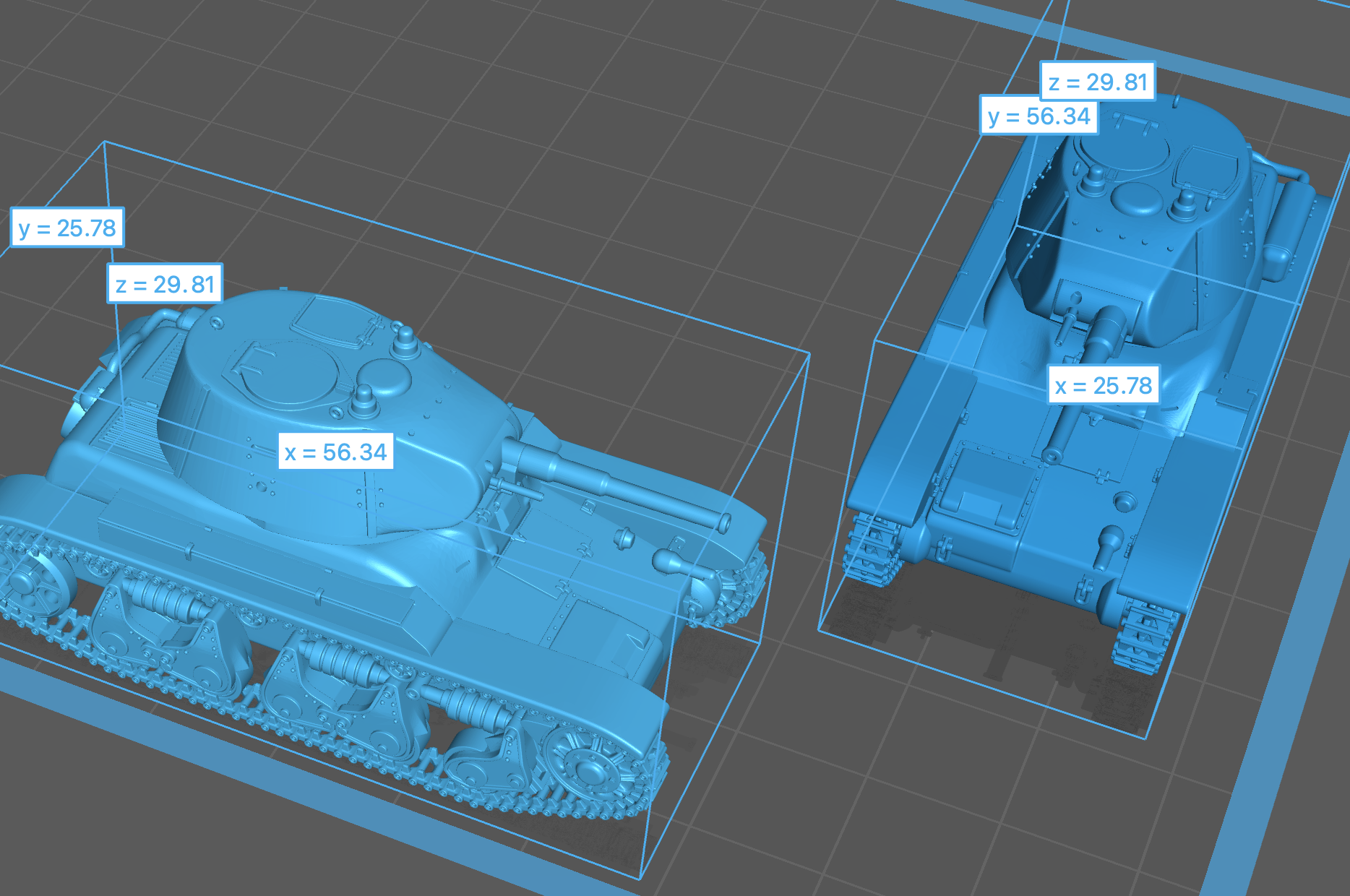Image resolution: width=1350 pixels, height=896 pixels.
Task: Click the right tank's z = 29.81 label
Action: (x=1097, y=81)
